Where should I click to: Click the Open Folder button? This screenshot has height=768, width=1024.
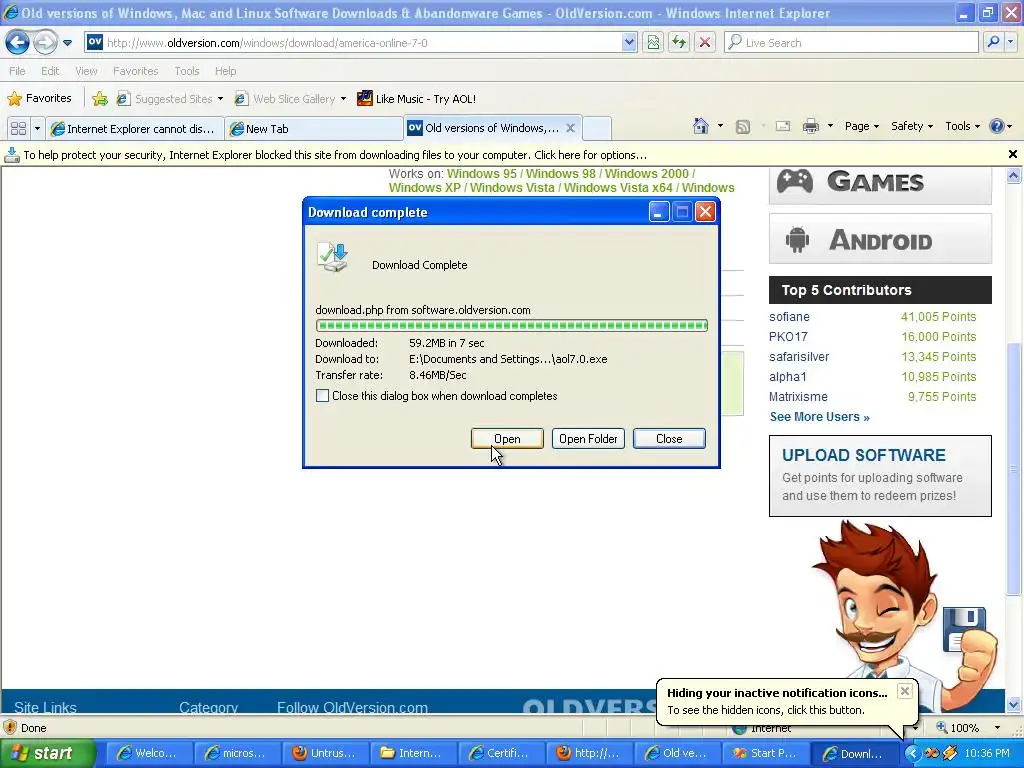[x=588, y=439]
